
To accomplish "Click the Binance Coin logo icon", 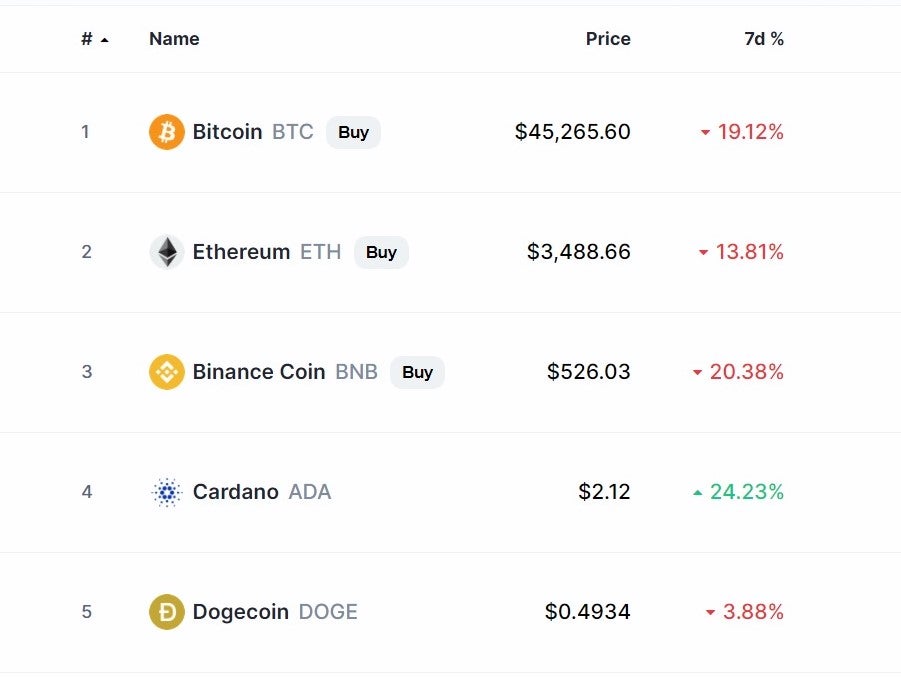I will [167, 372].
